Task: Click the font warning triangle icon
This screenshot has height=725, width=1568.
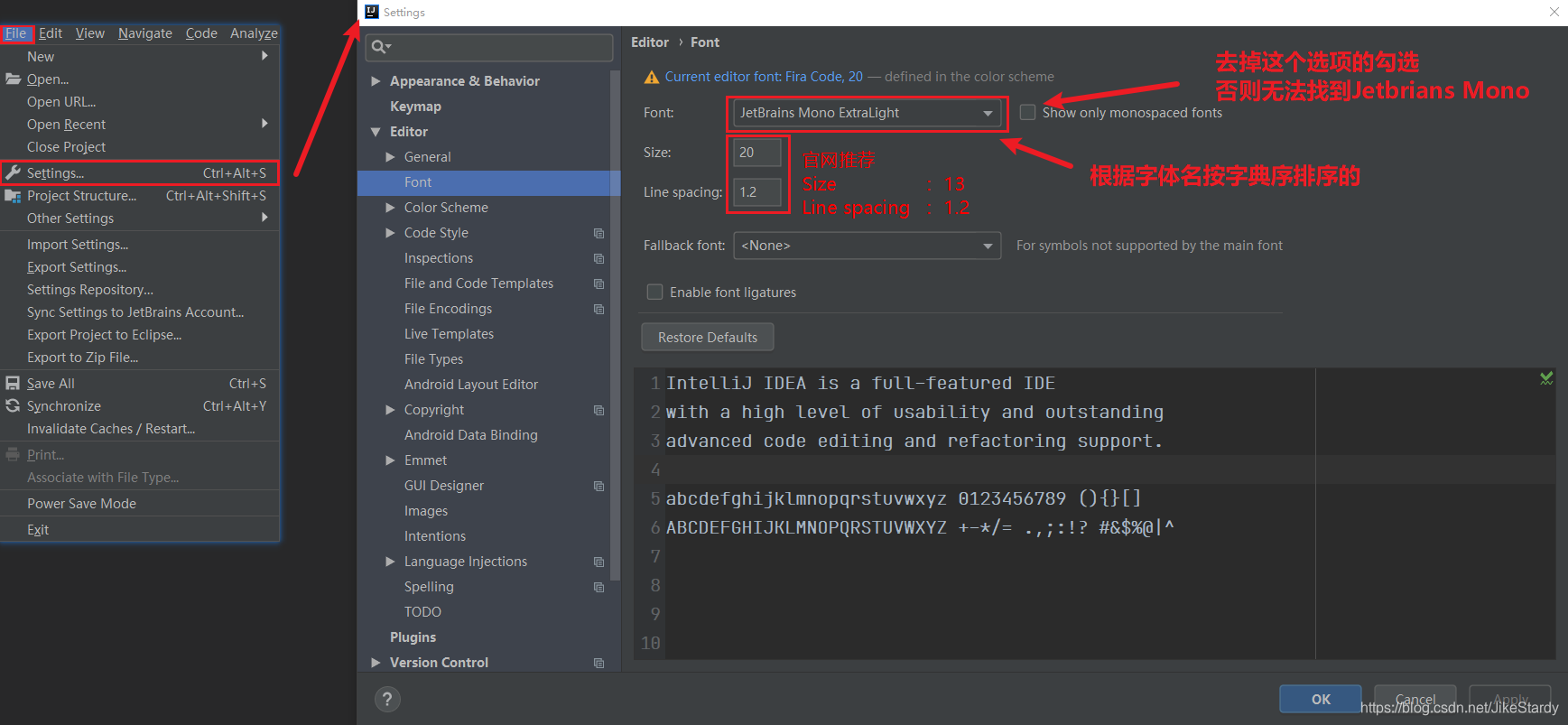Action: tap(651, 77)
